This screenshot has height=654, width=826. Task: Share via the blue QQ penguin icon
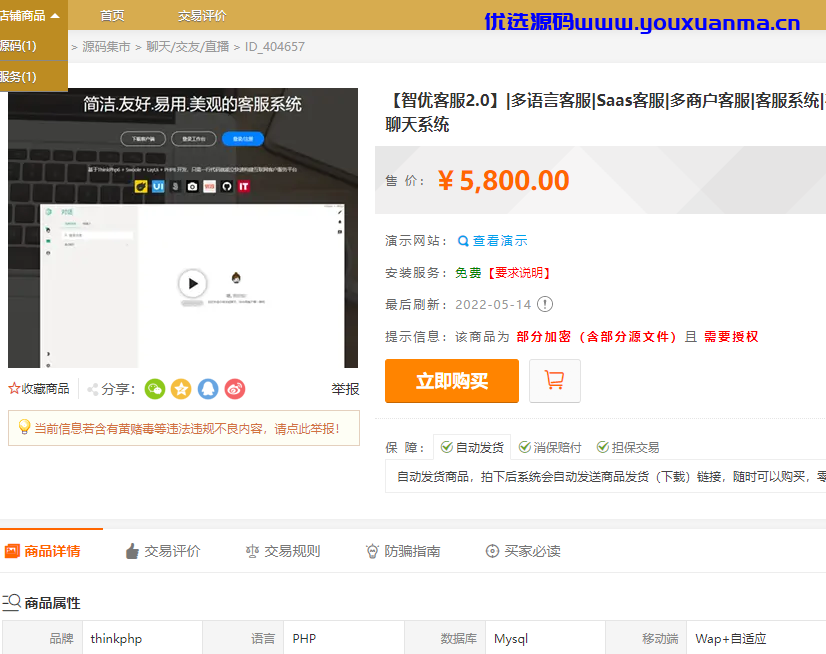tap(208, 389)
